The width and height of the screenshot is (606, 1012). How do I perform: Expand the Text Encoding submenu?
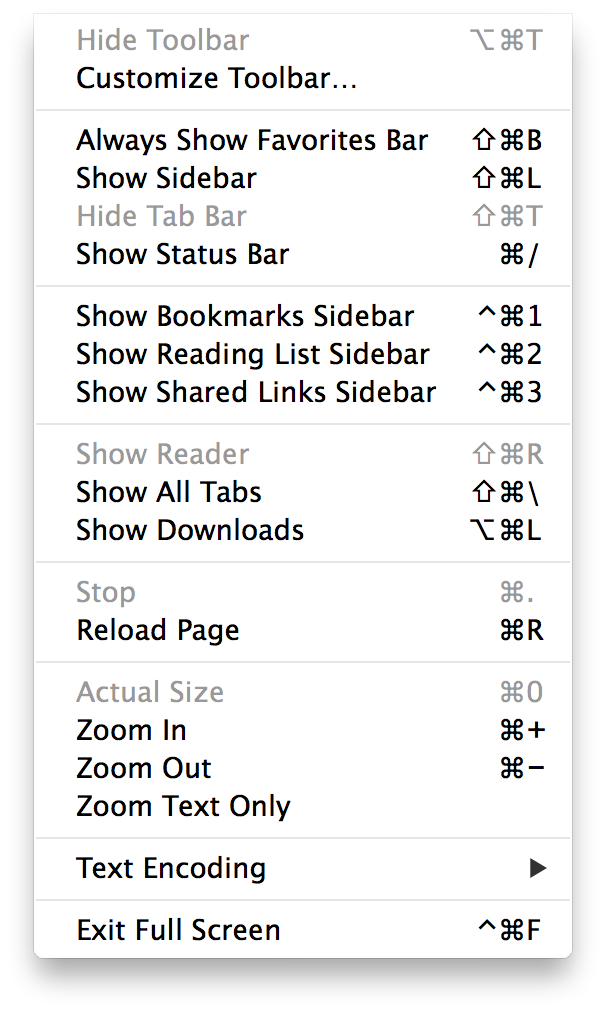click(171, 868)
